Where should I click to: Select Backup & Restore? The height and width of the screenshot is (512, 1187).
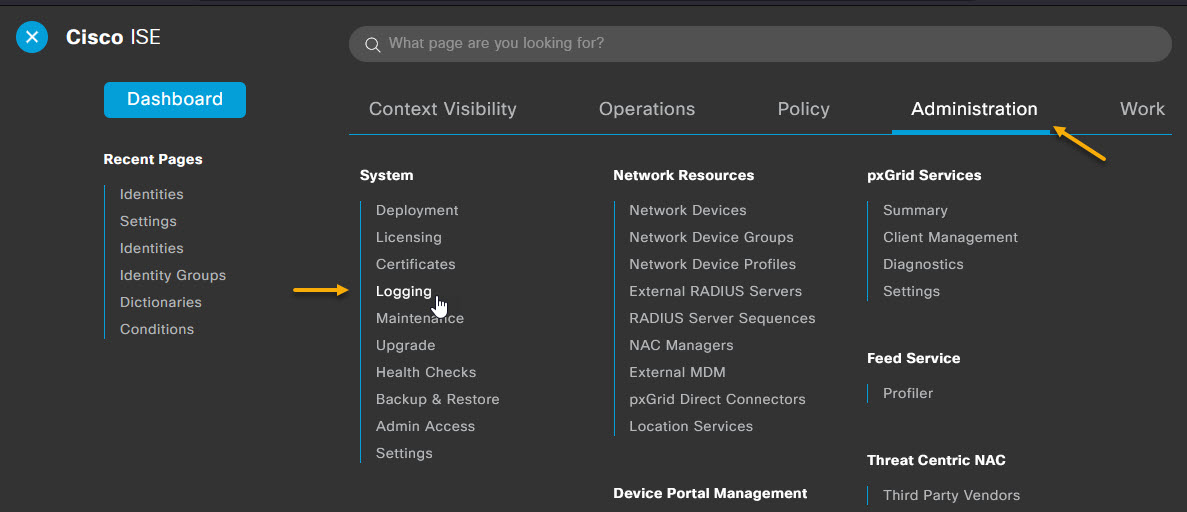[438, 399]
